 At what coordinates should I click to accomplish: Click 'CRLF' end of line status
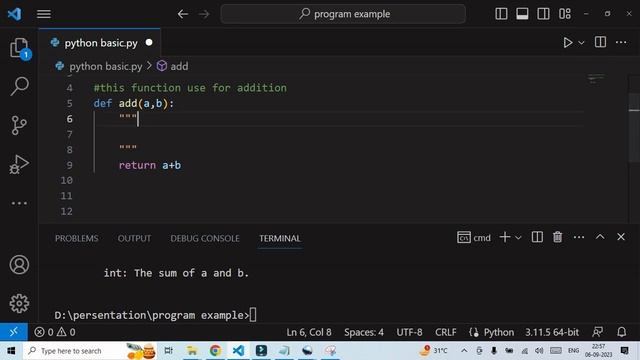(x=446, y=332)
